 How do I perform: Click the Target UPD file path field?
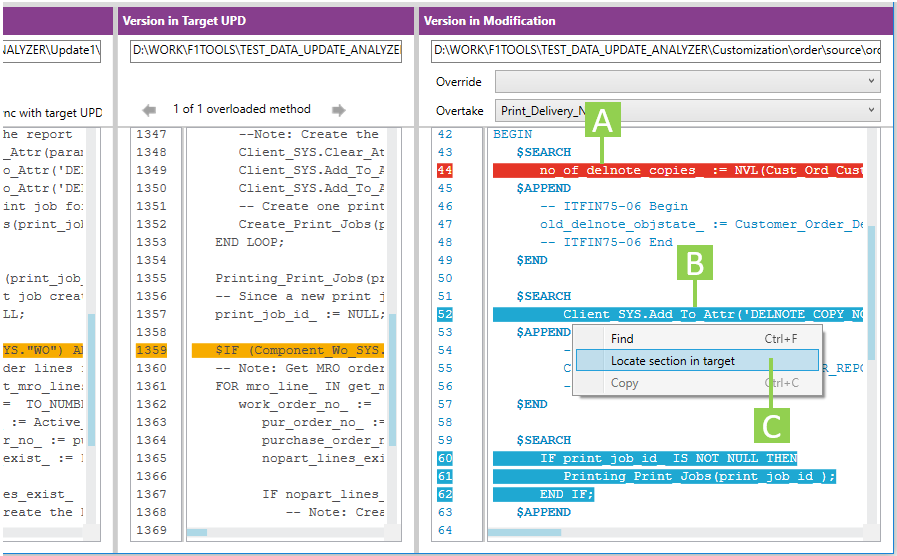click(x=265, y=50)
